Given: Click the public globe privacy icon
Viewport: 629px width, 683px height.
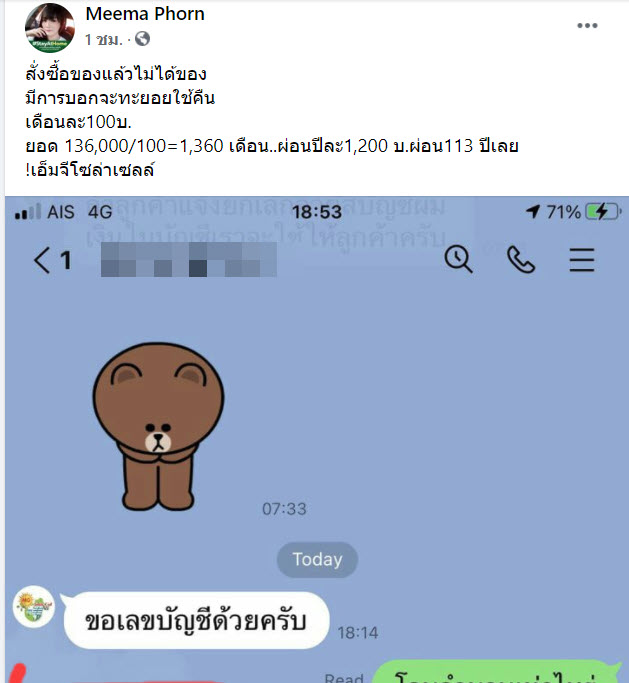Looking at the screenshot, I should [142, 39].
